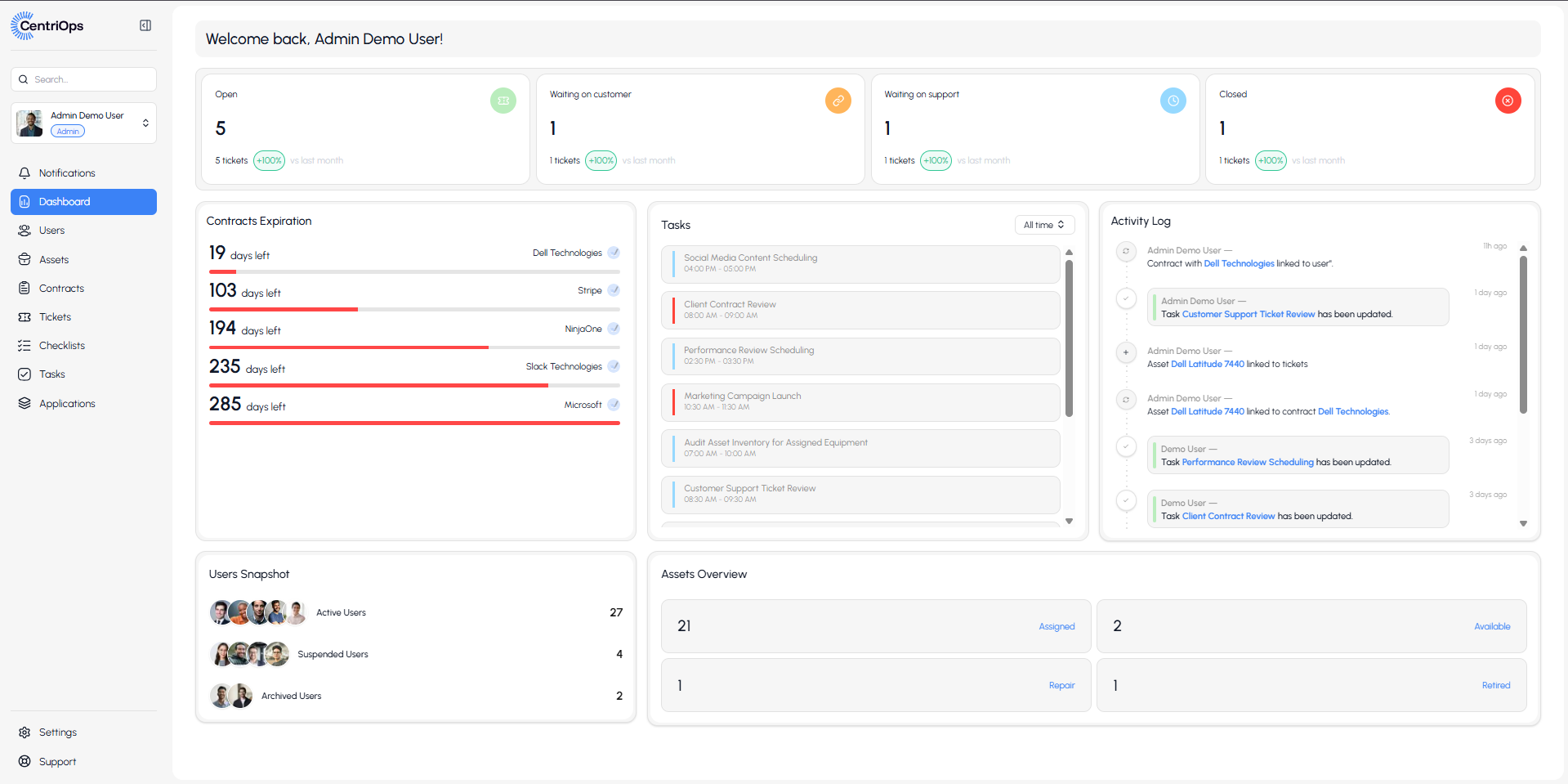Open the Customer Support Ticket Review link
Screen dimensions: 1568x784
(x=1249, y=314)
